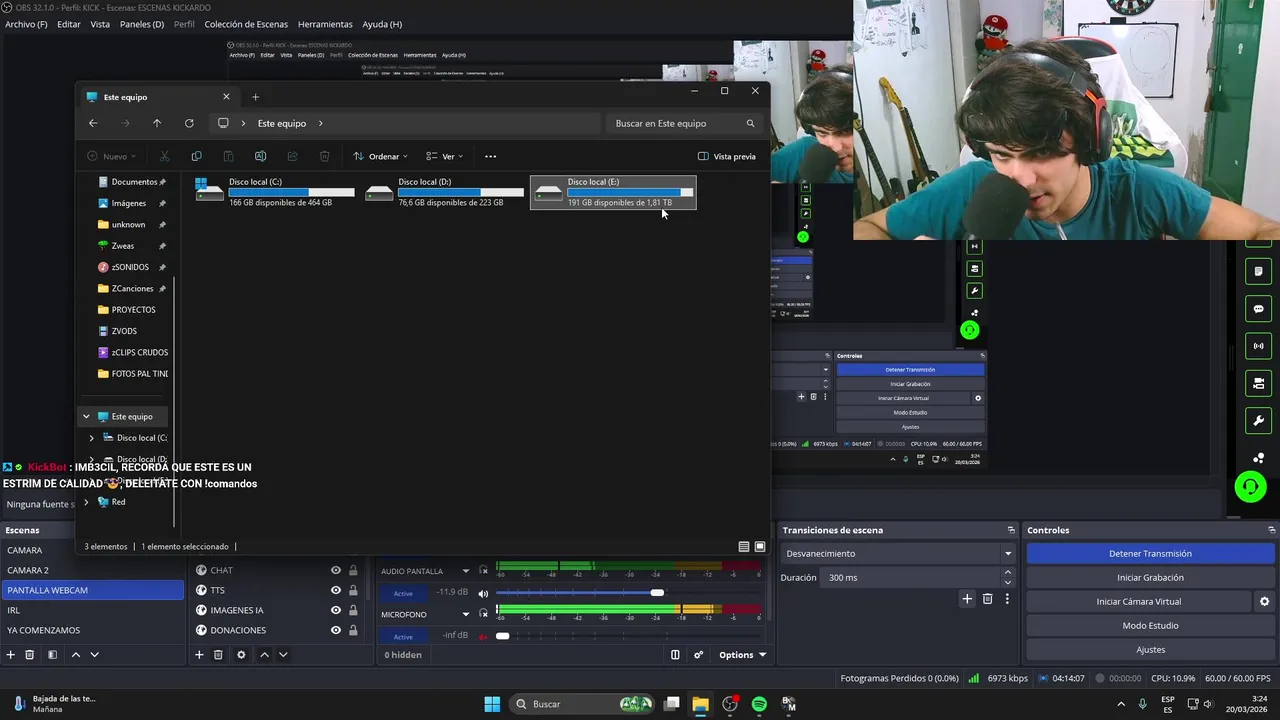Show hidden system tray icons chevron
1280x720 pixels.
[x=1121, y=704]
